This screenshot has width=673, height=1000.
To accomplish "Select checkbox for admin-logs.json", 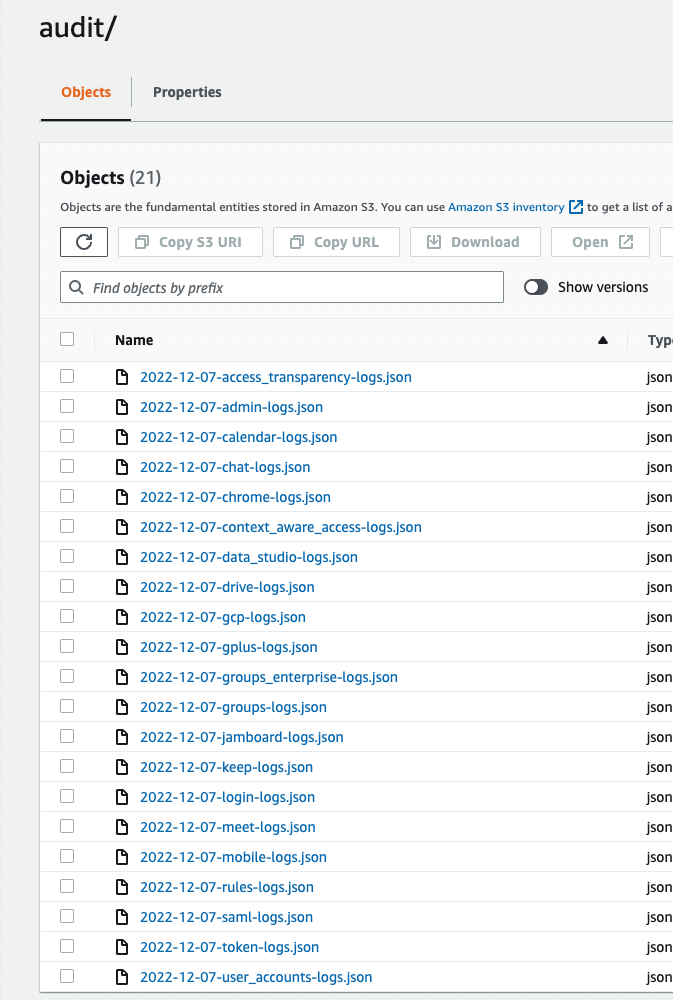I will click(x=67, y=406).
